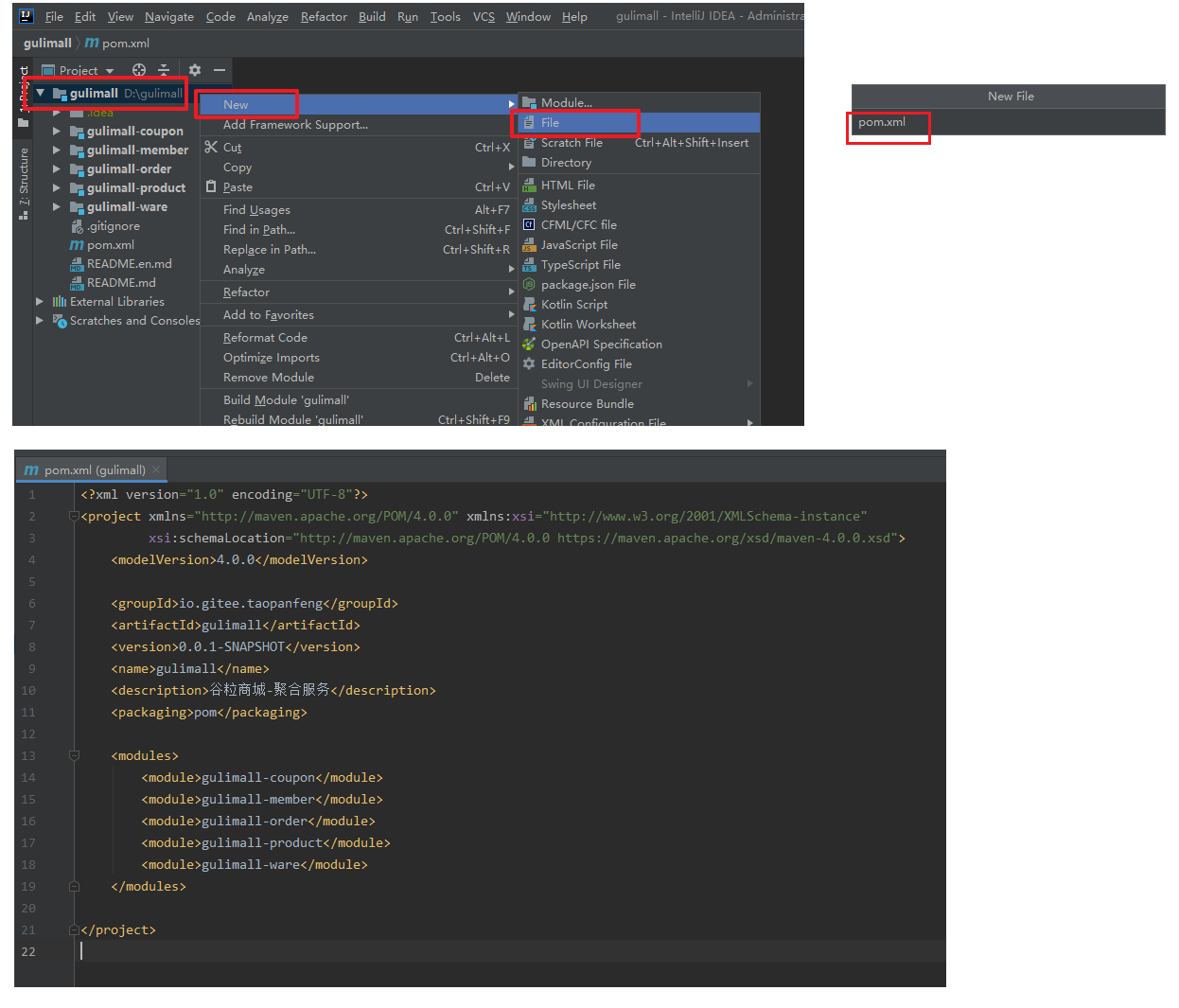
Task: Toggle fold marker at closing modules line 19
Action: (74, 887)
